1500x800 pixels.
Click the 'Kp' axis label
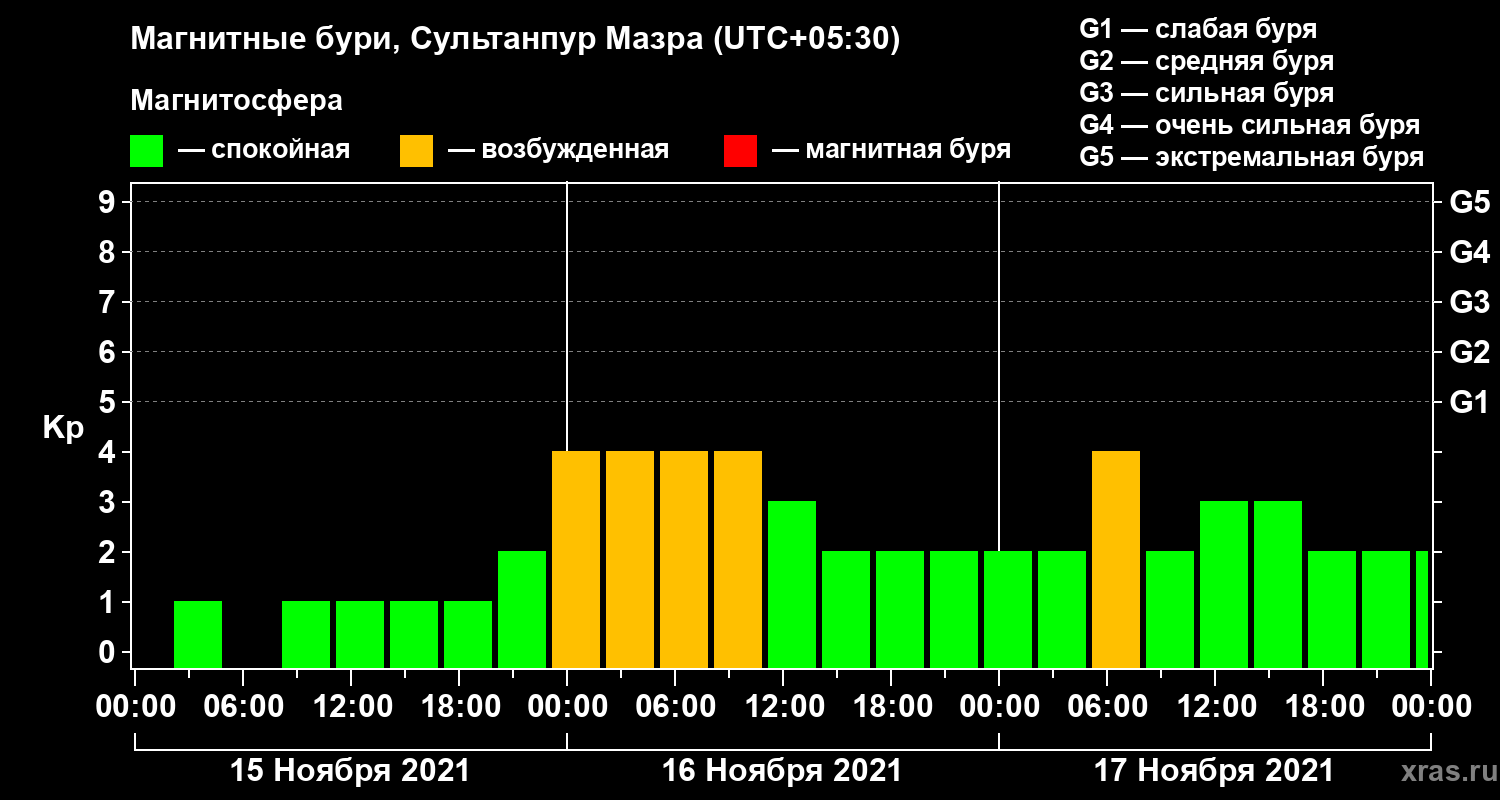coord(63,428)
